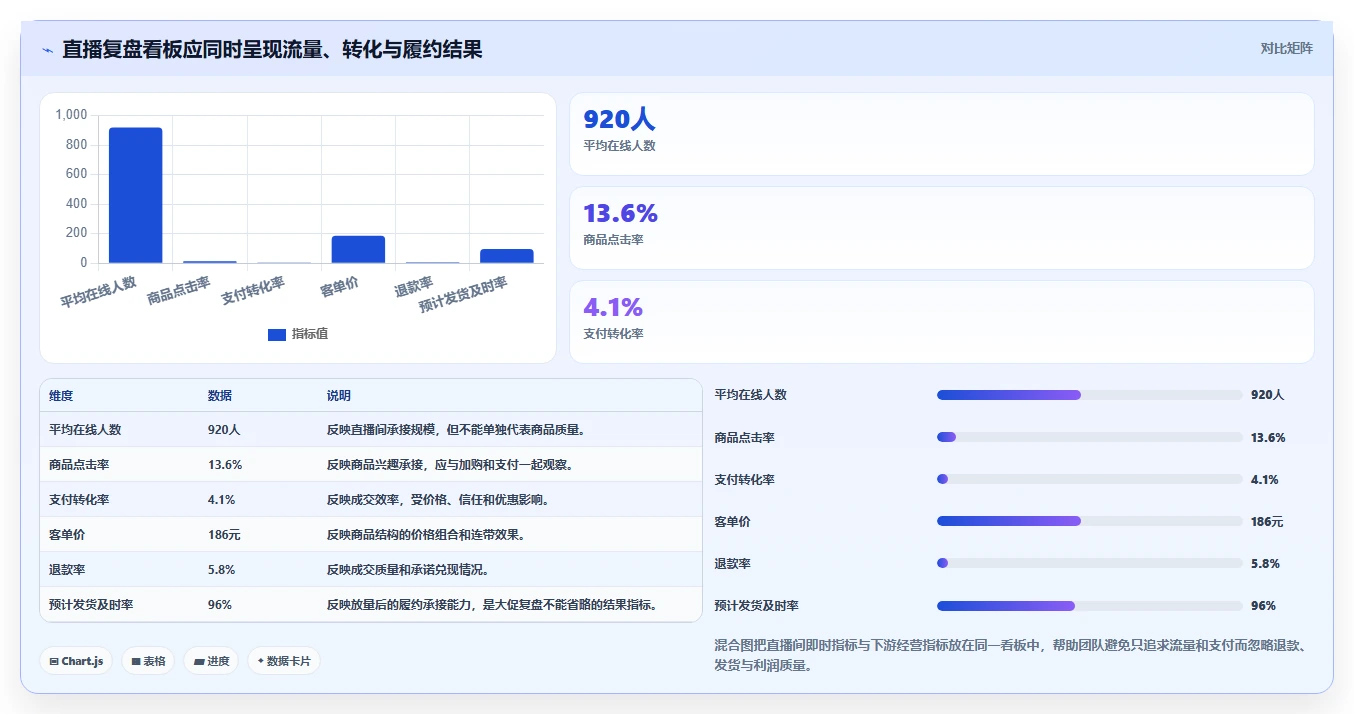This screenshot has height=714, width=1354.
Task: Click the dashboard title 直播复盘看板
Action: [x=272, y=49]
